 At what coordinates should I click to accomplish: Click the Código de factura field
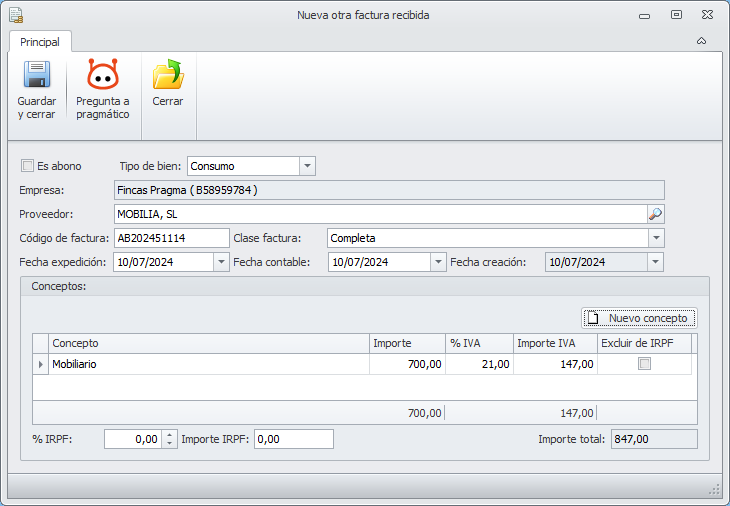172,238
